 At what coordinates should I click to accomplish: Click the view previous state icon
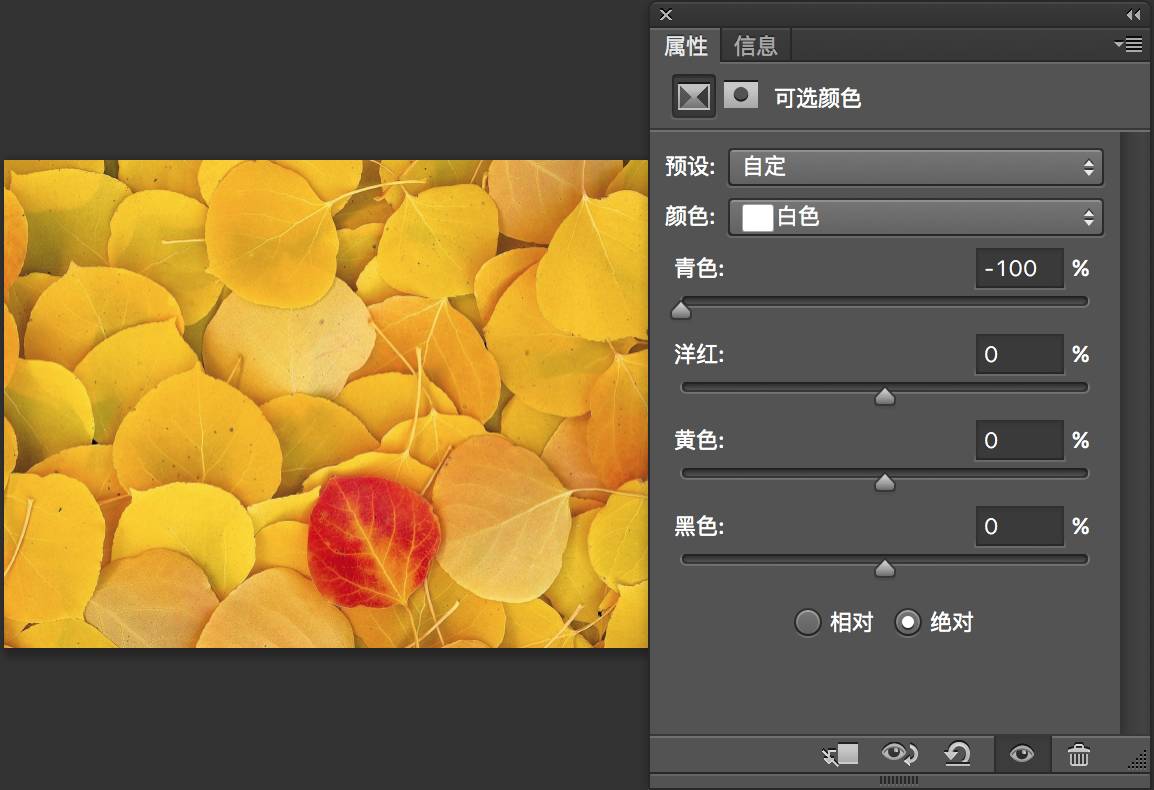pyautogui.click(x=899, y=754)
